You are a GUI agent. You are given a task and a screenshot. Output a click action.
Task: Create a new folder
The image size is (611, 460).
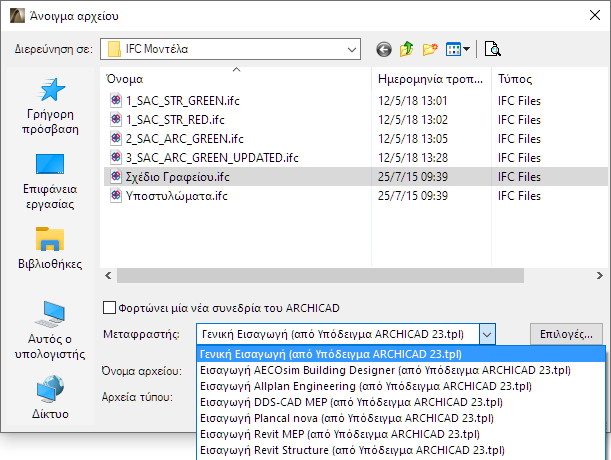(430, 49)
